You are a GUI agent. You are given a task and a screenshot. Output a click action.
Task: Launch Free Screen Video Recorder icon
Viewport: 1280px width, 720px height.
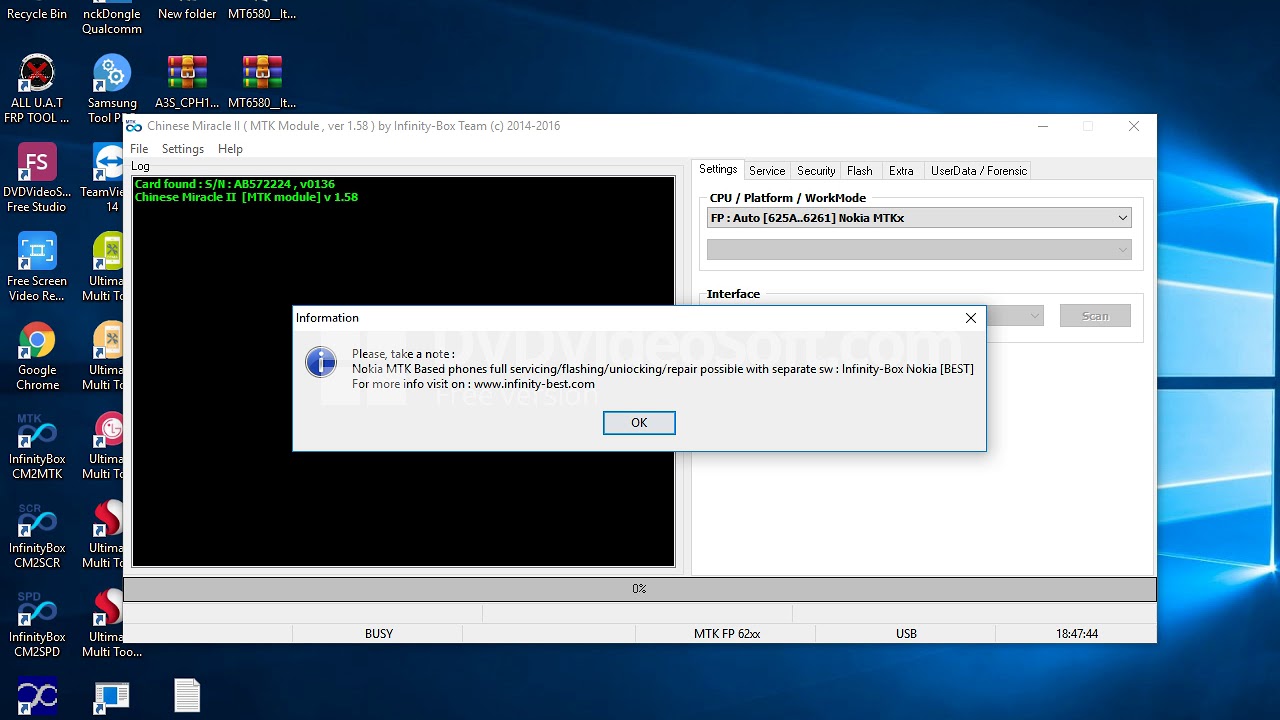click(x=37, y=267)
